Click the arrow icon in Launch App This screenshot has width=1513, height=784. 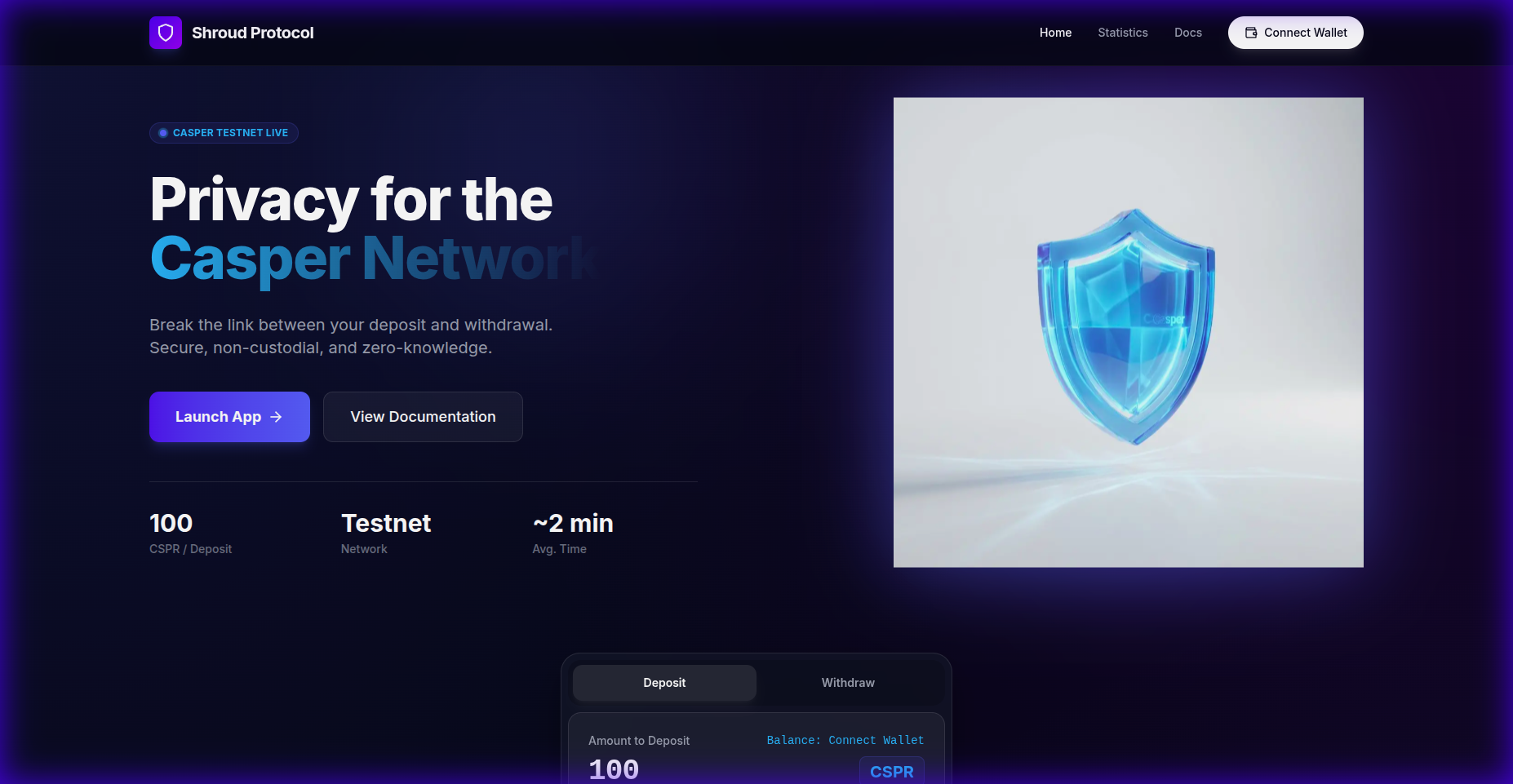[276, 417]
